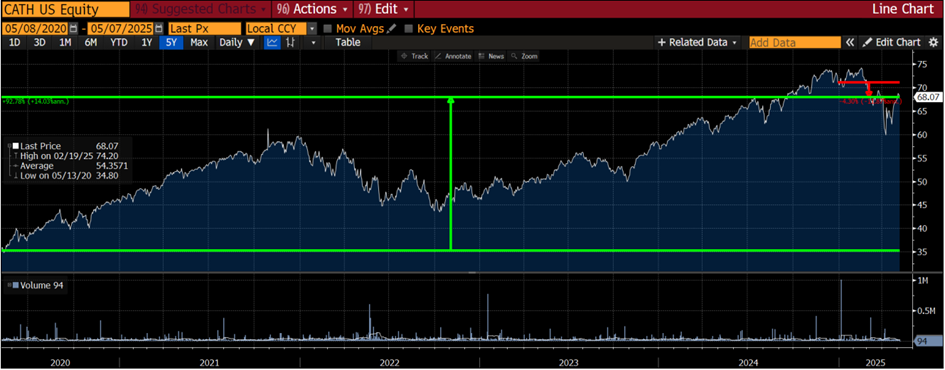The width and height of the screenshot is (945, 370).
Task: Edit moving averages with pencil icon
Action: point(392,28)
